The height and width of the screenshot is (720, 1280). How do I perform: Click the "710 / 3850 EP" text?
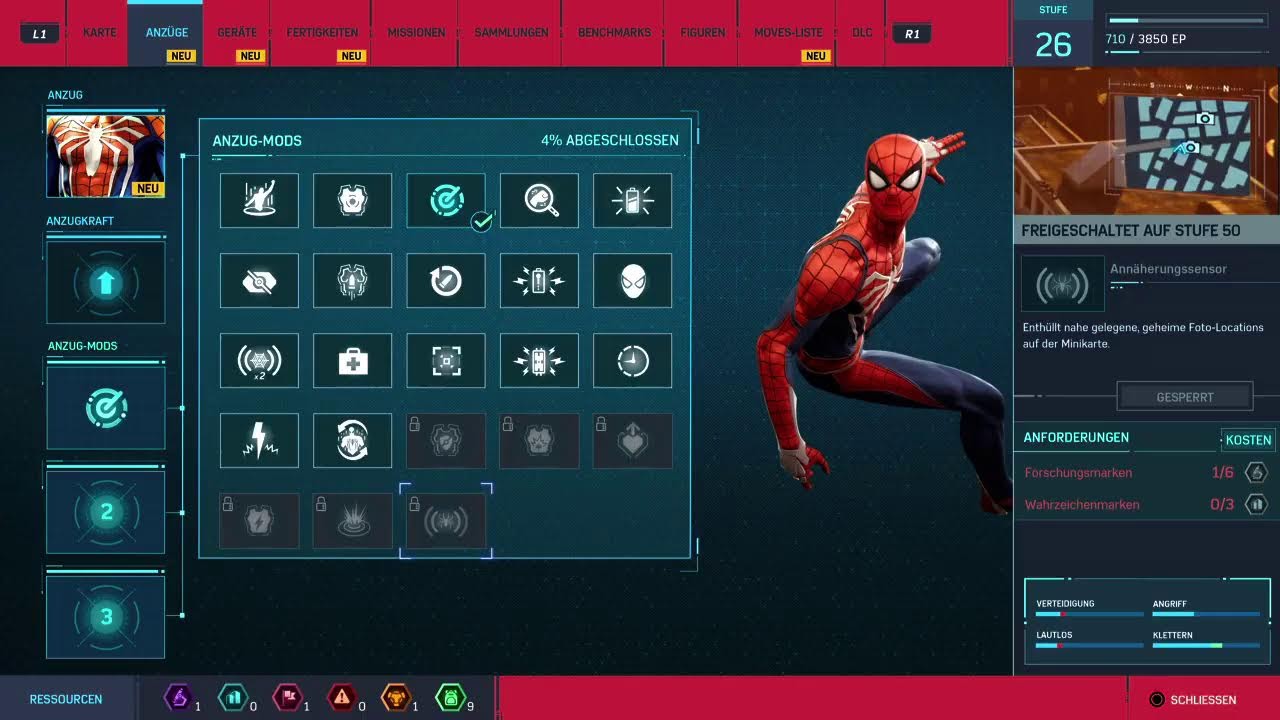pyautogui.click(x=1146, y=39)
